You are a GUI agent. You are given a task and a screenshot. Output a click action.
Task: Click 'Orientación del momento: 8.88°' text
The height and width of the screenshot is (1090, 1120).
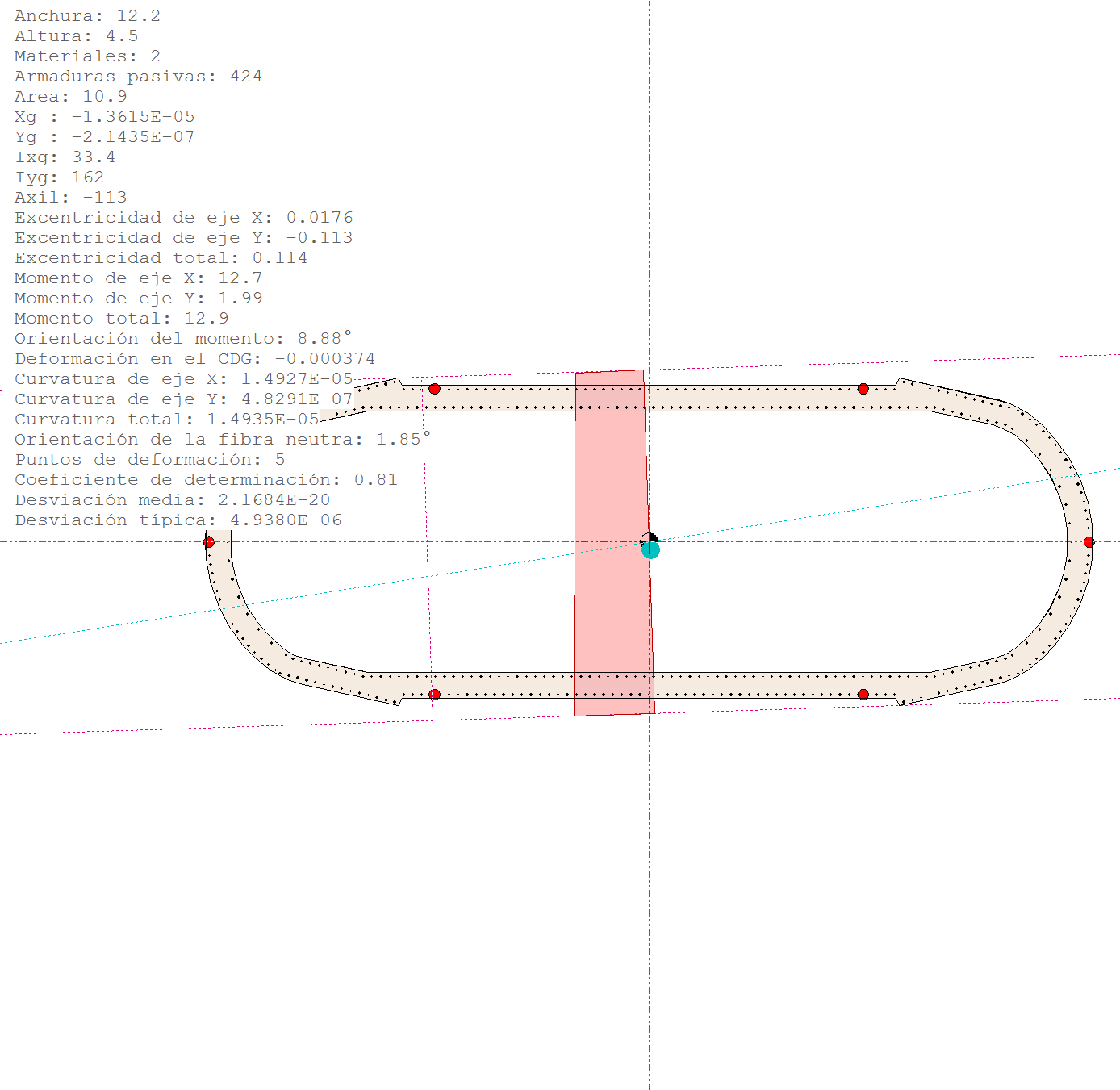[x=183, y=339]
